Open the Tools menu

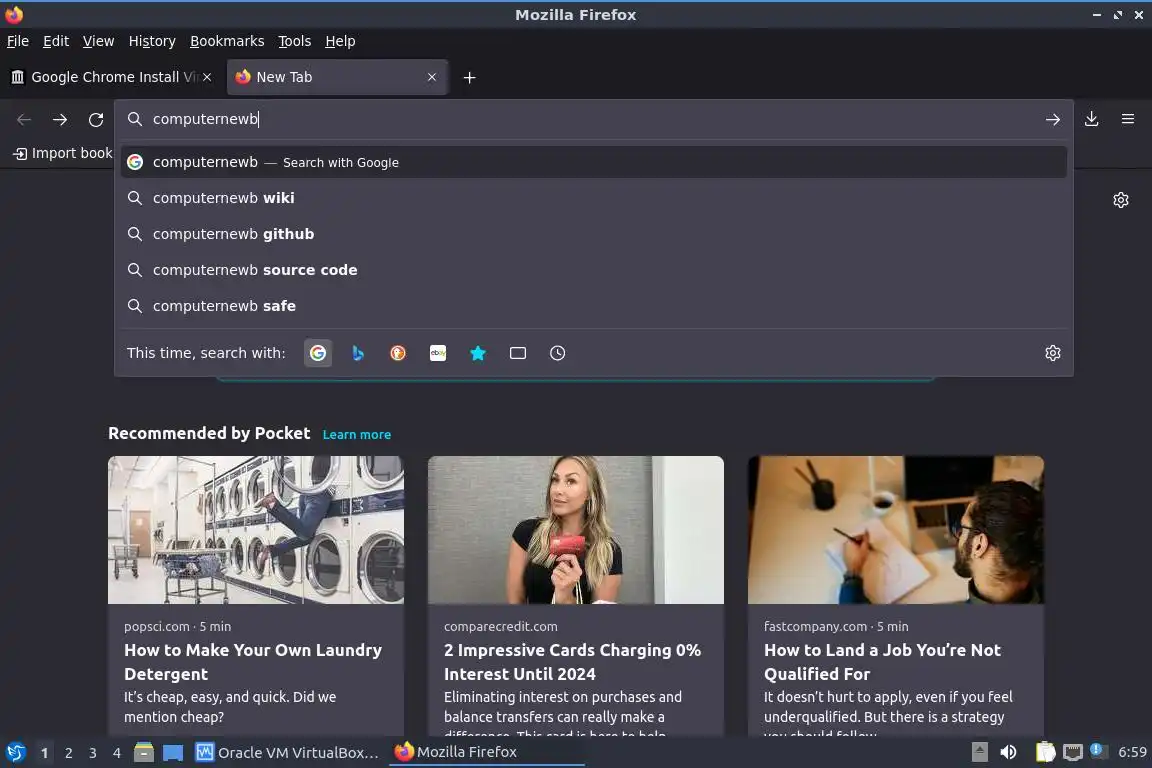click(295, 41)
